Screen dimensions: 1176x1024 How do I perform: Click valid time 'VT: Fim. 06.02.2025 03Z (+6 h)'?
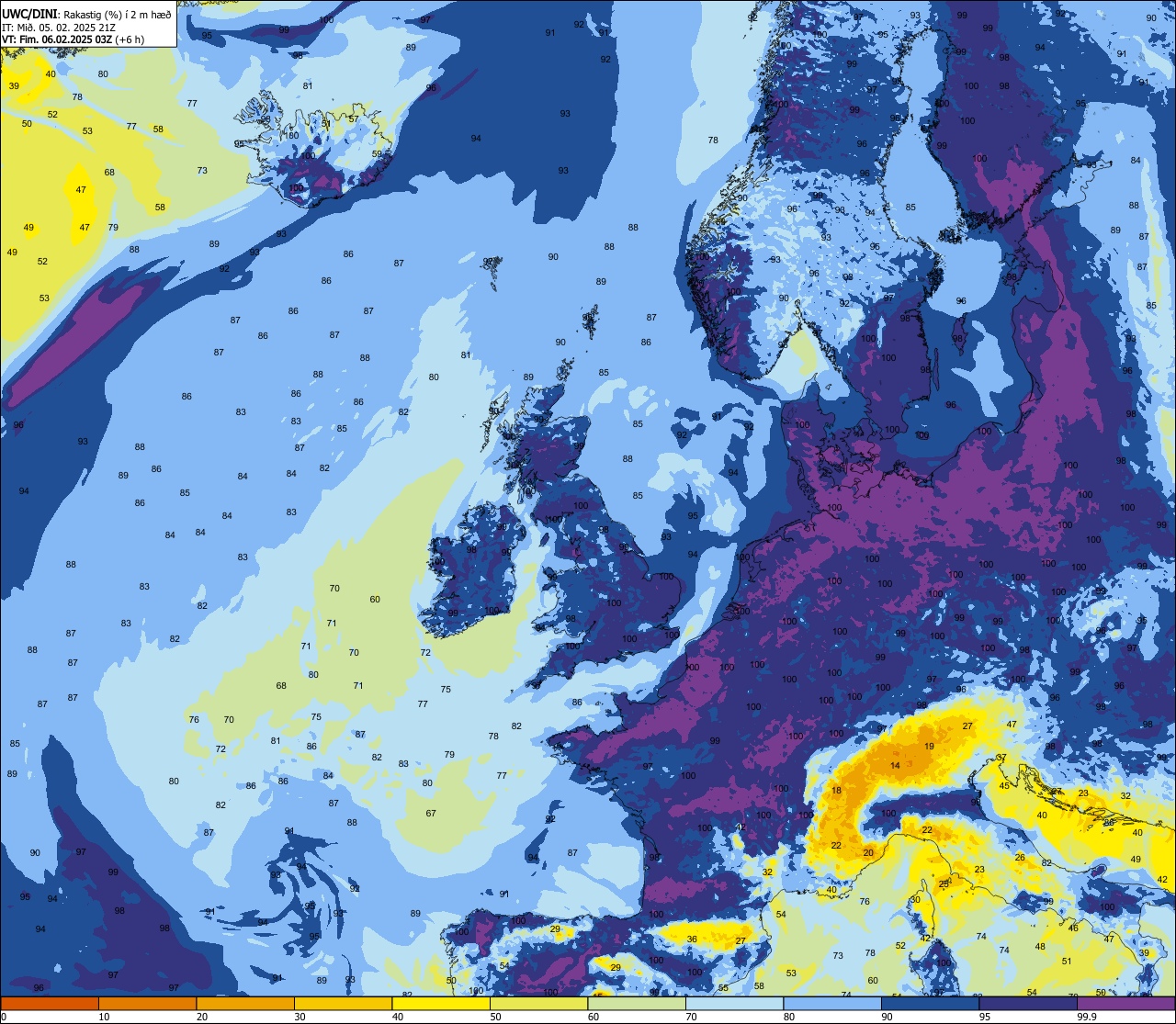(x=73, y=39)
